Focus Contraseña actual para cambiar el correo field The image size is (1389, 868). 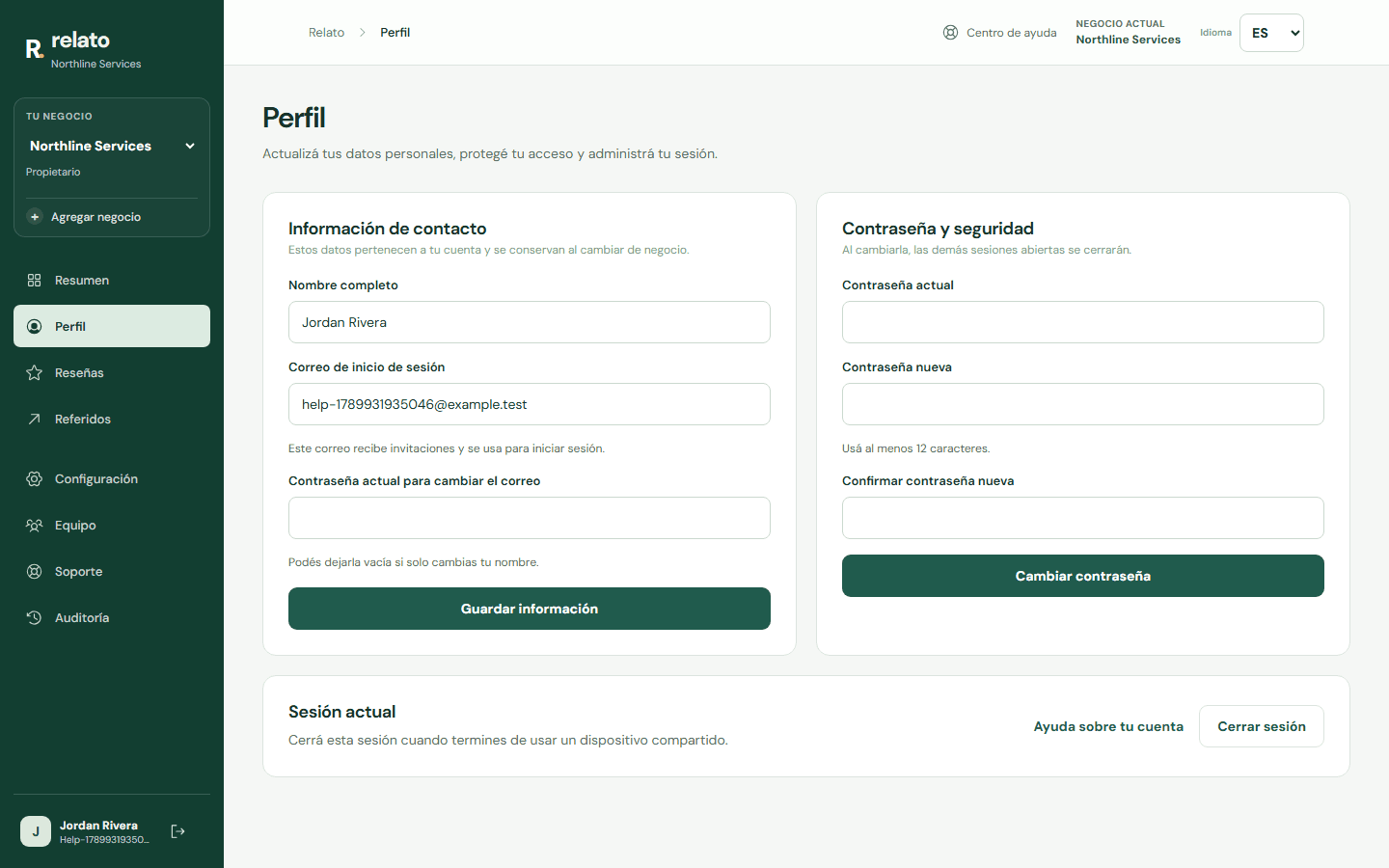530,518
